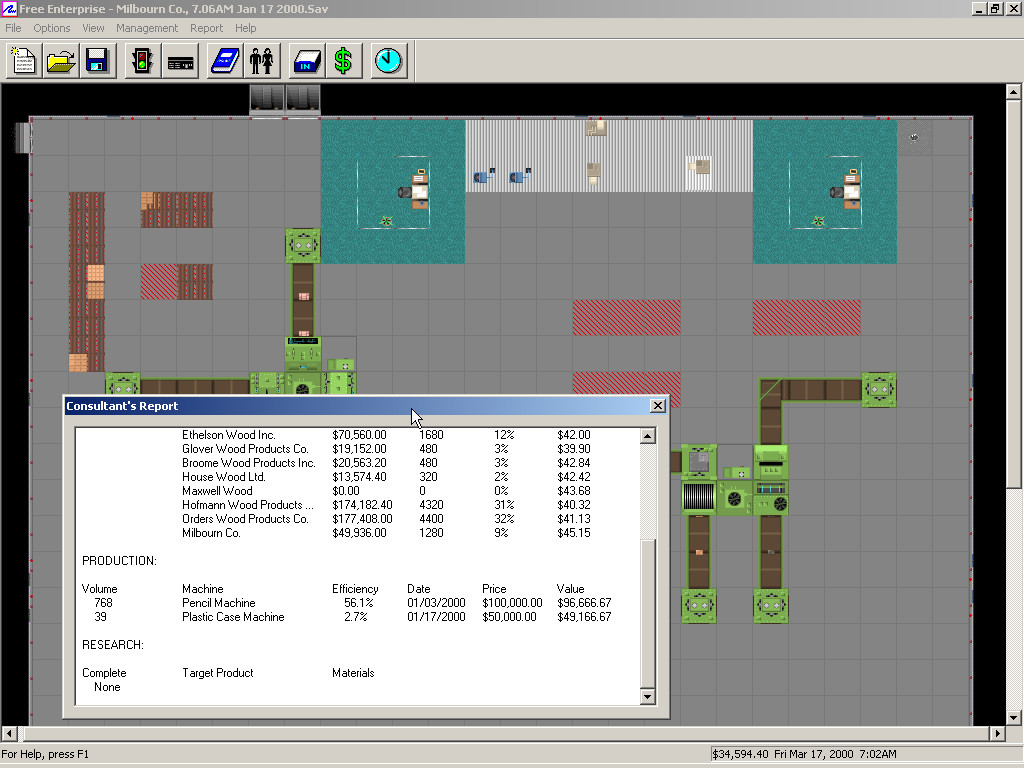Open the Management menu
Image resolution: width=1024 pixels, height=768 pixels.
coord(146,28)
